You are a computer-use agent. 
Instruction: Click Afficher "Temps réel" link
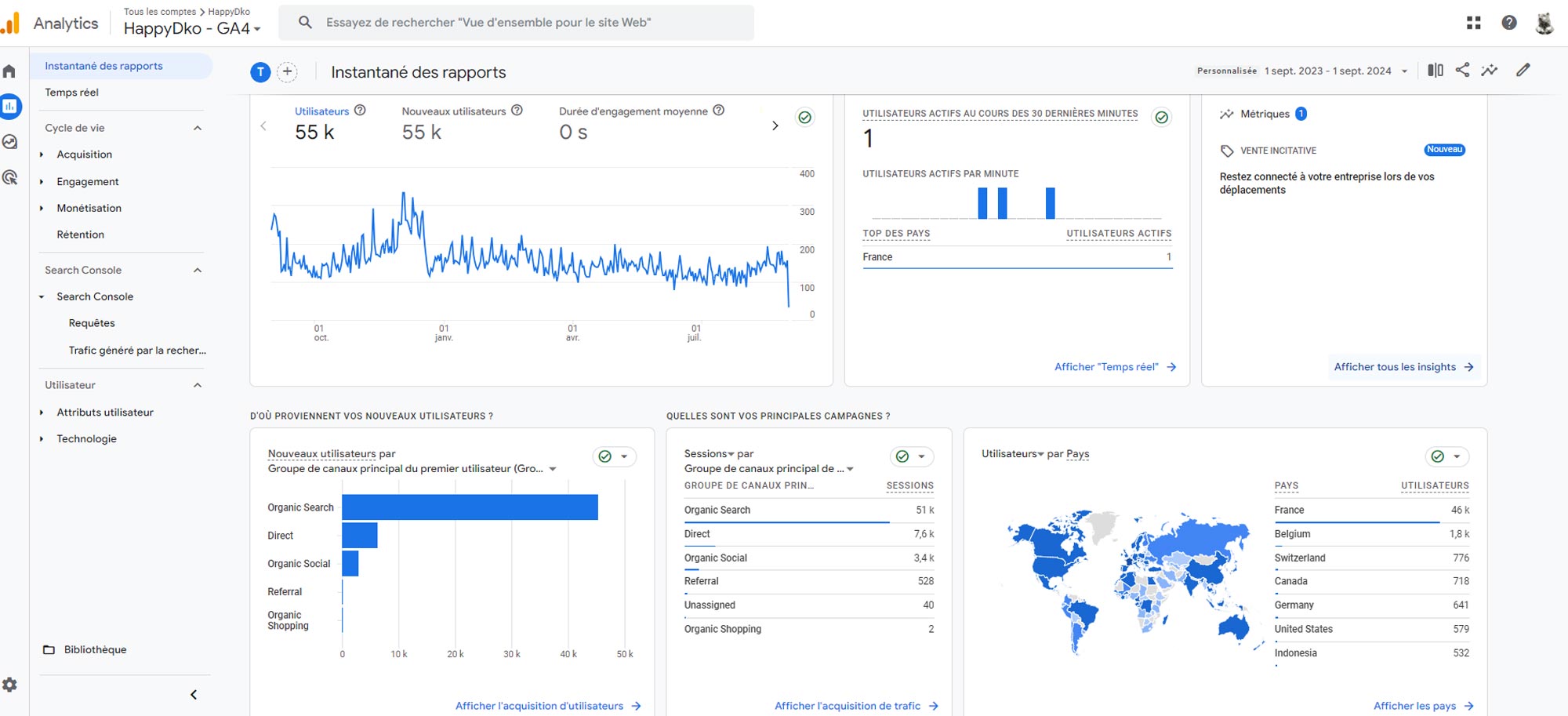click(1115, 367)
